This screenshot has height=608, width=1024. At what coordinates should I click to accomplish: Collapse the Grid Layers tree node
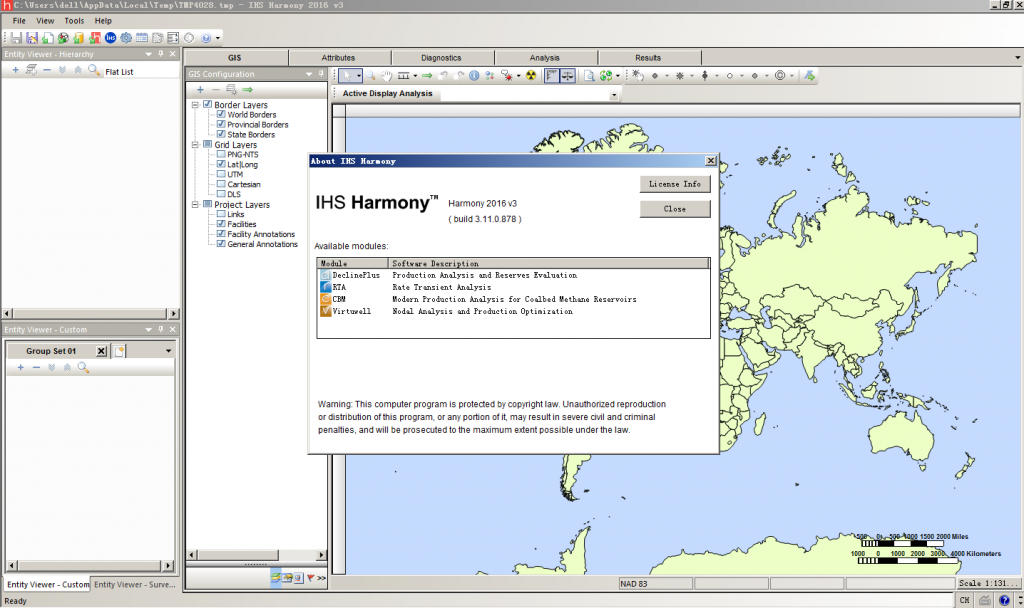point(195,144)
